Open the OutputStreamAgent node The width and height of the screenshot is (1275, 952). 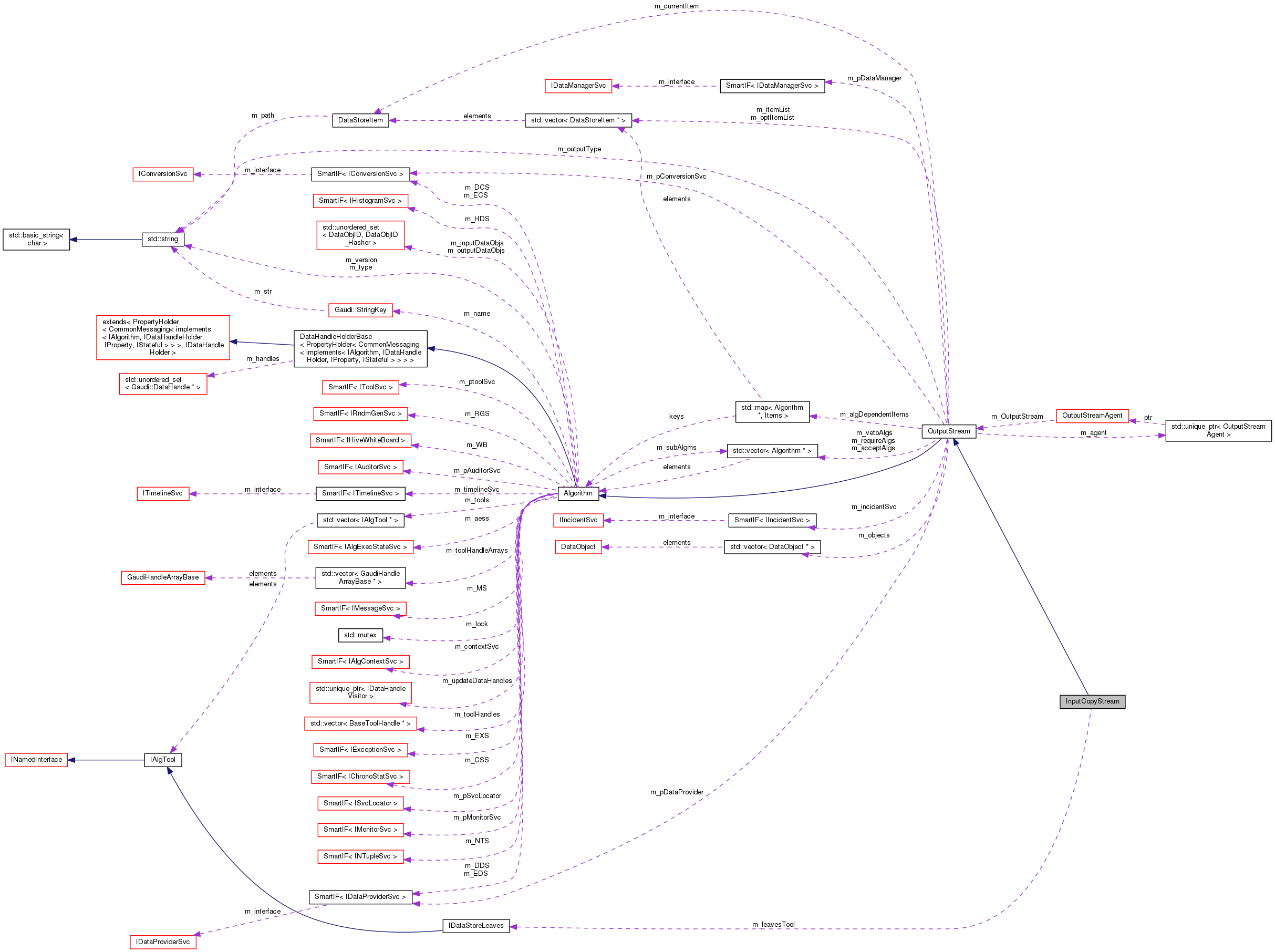pyautogui.click(x=1093, y=415)
